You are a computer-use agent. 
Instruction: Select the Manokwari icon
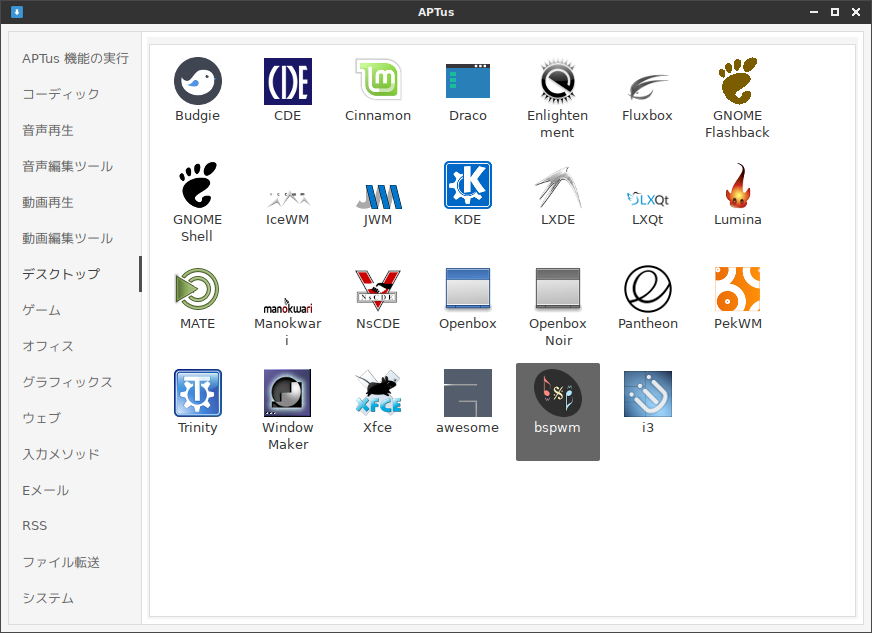[x=288, y=306]
